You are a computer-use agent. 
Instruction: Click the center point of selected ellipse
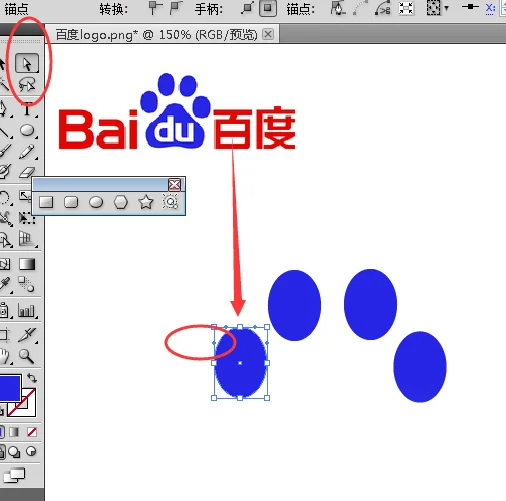(240, 363)
